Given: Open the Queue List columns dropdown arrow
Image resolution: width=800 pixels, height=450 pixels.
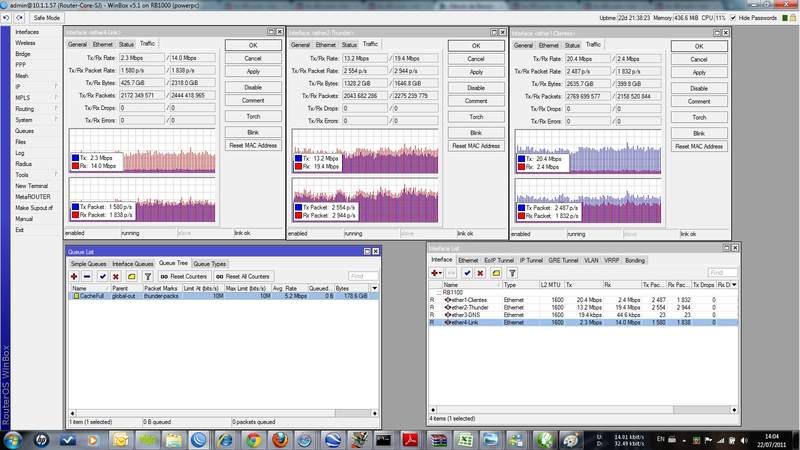Looking at the screenshot, I should click(374, 288).
